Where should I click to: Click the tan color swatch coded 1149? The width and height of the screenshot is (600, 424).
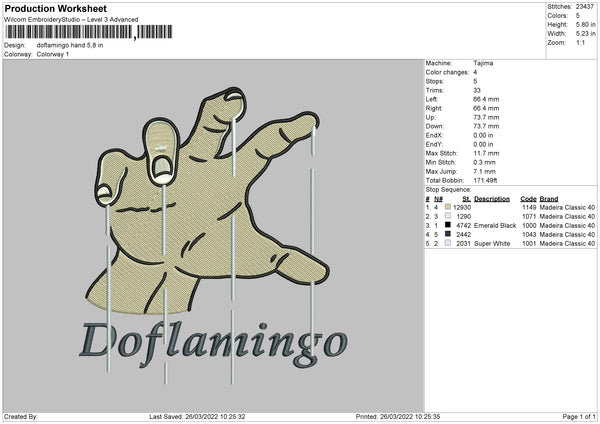click(x=448, y=207)
